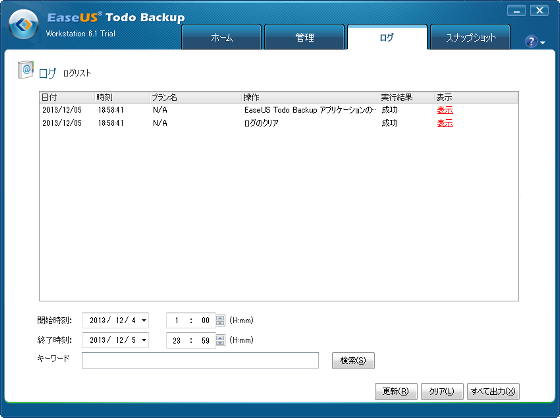
Task: Click the キーワード input field
Action: pyautogui.click(x=200, y=360)
